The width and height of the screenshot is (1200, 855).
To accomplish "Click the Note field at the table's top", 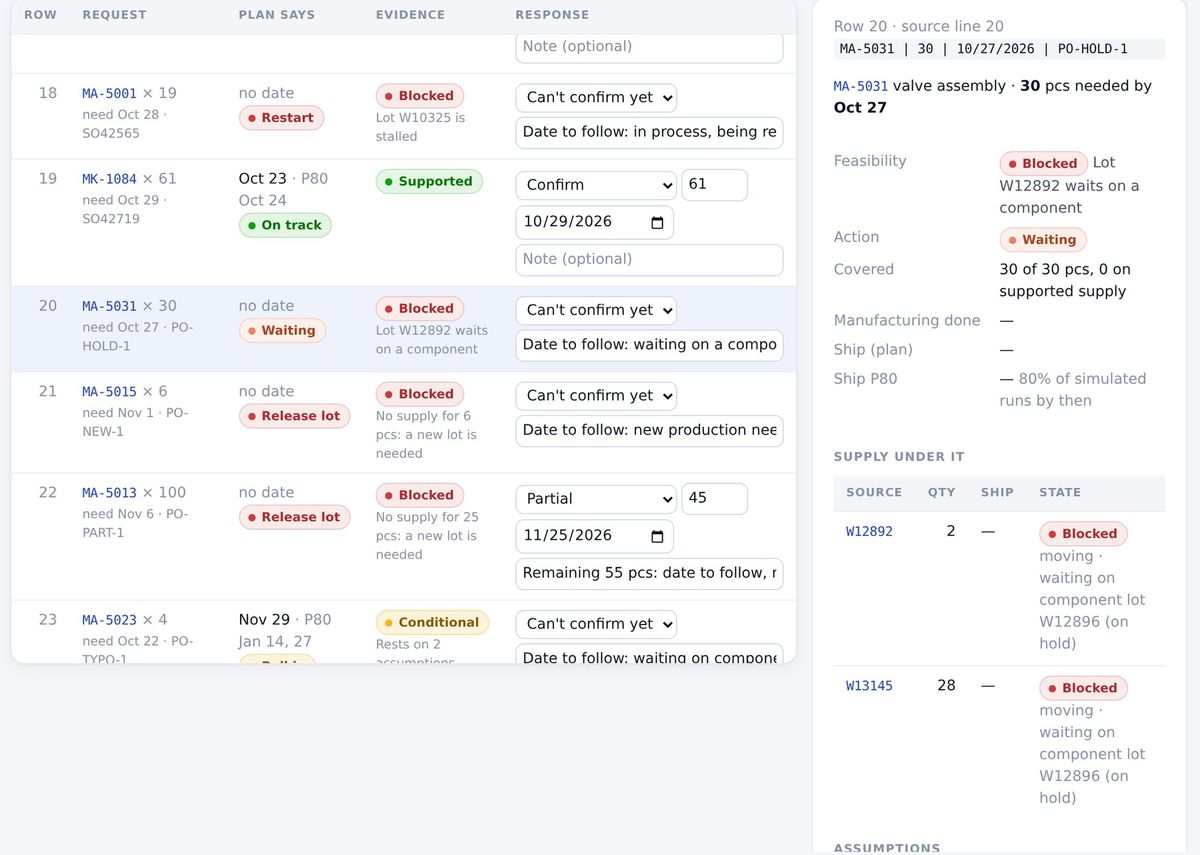I will pyautogui.click(x=649, y=47).
